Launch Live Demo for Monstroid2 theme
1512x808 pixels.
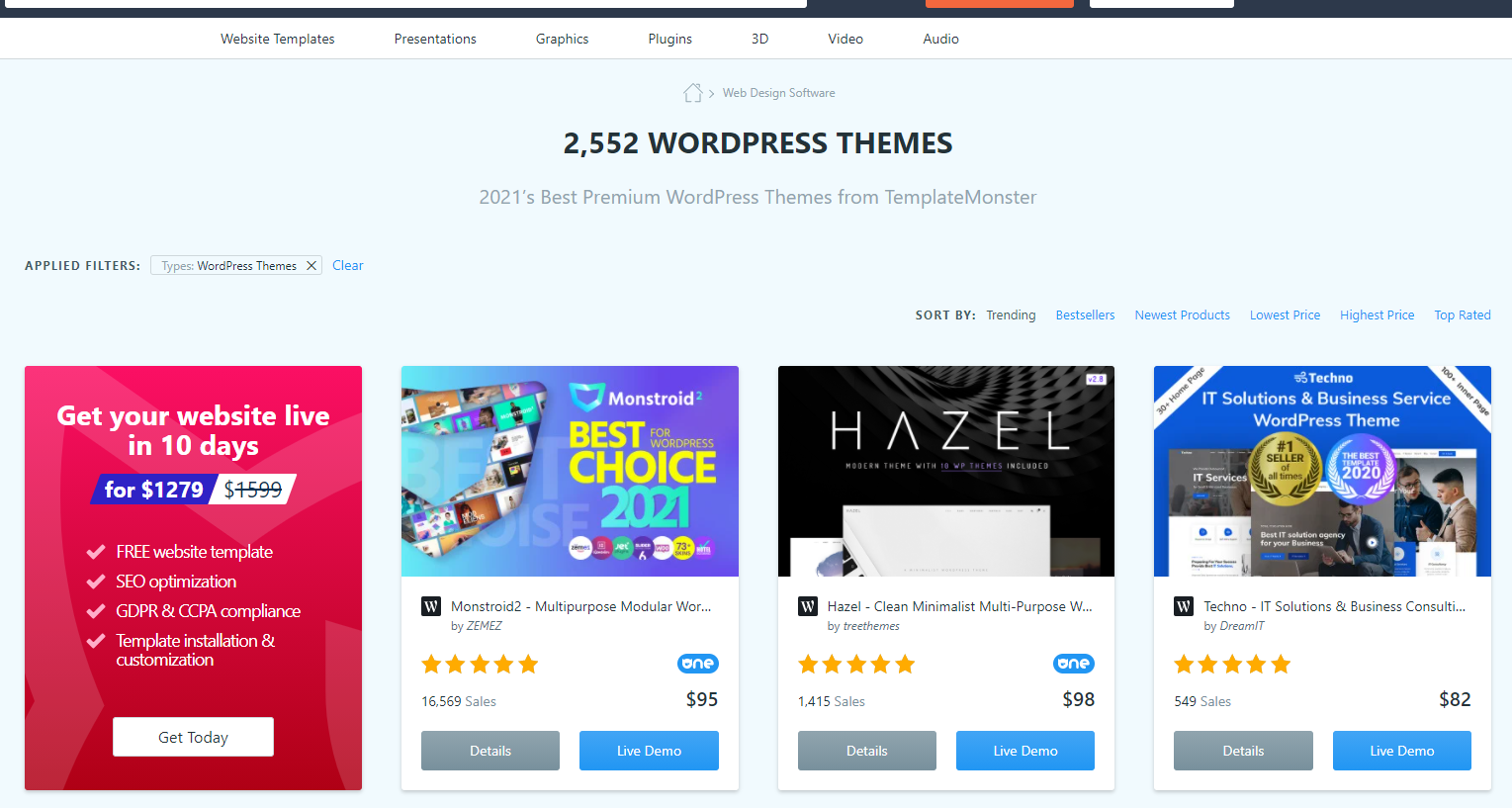coord(649,751)
